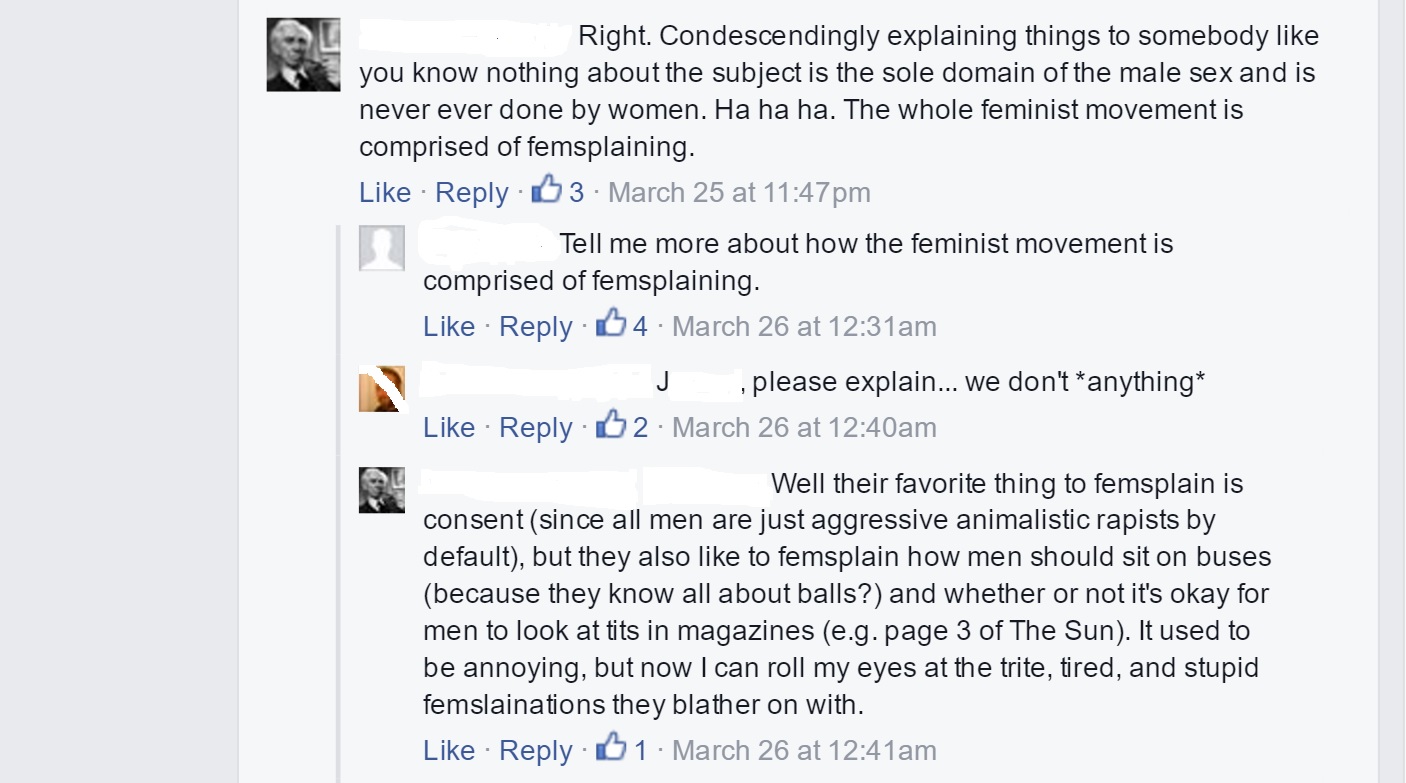Reply to the 12:31am comment
This screenshot has height=783, width=1406.
536,326
